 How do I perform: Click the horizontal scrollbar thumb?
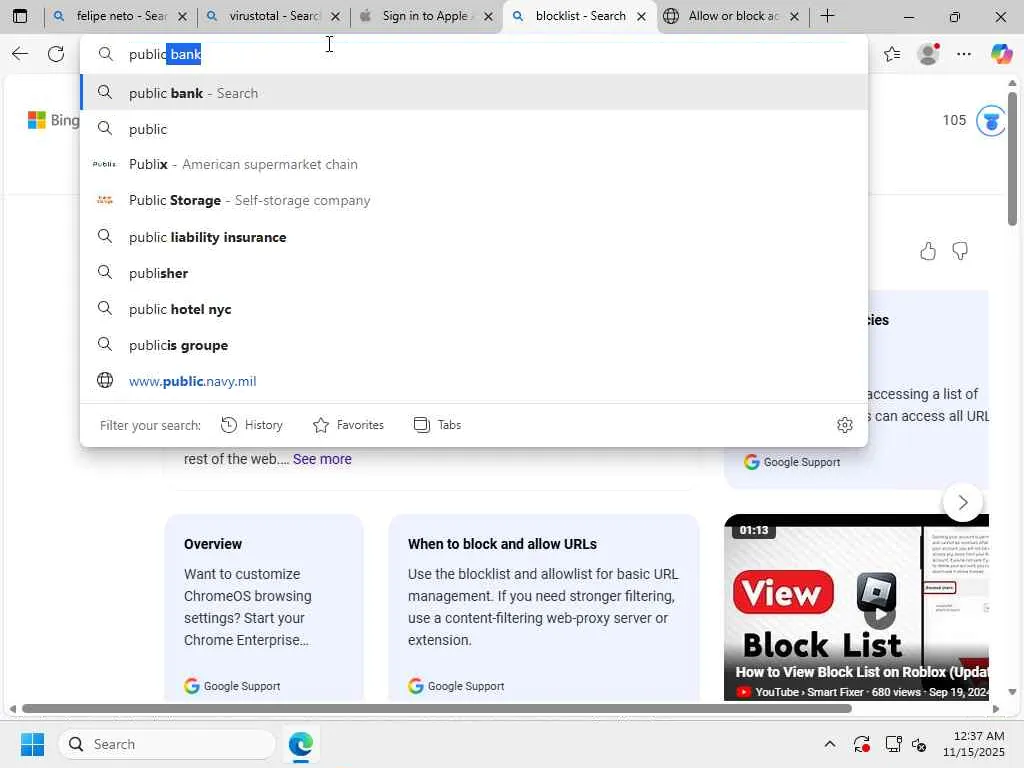tap(436, 709)
